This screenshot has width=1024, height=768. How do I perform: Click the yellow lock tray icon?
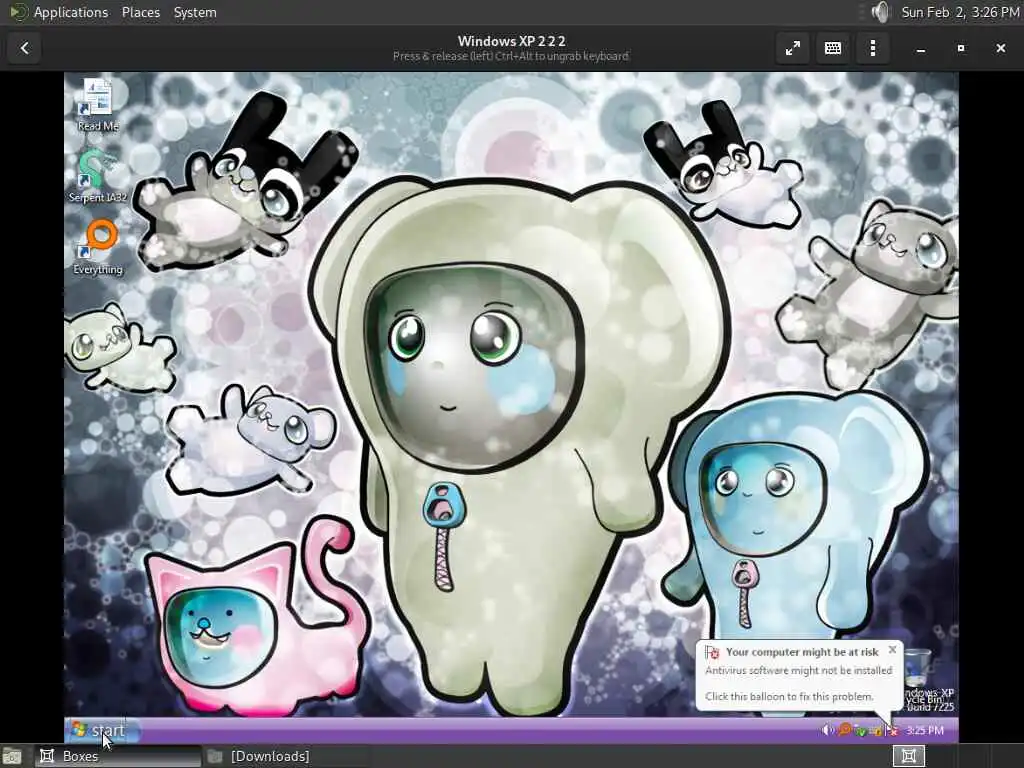877,731
